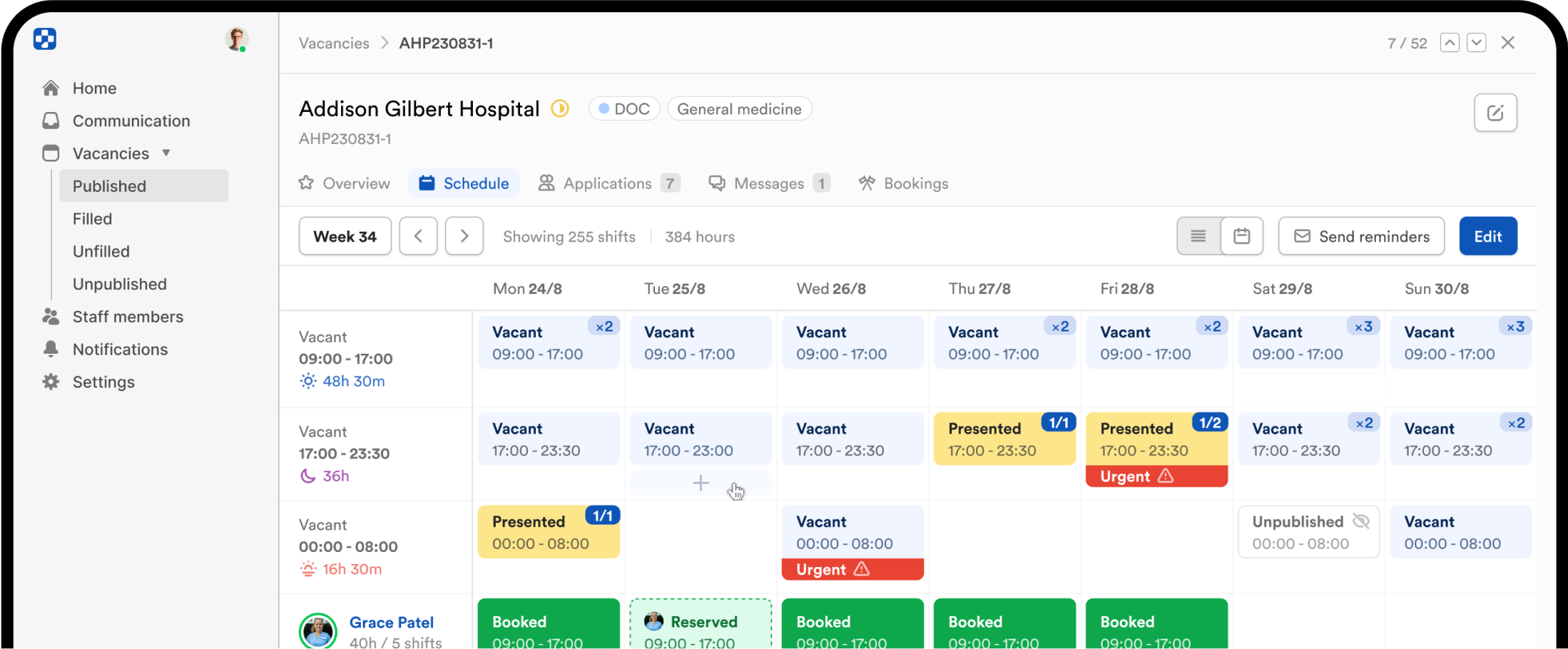This screenshot has height=649, width=1568.
Task: Switch to the Applications tab
Action: (607, 183)
